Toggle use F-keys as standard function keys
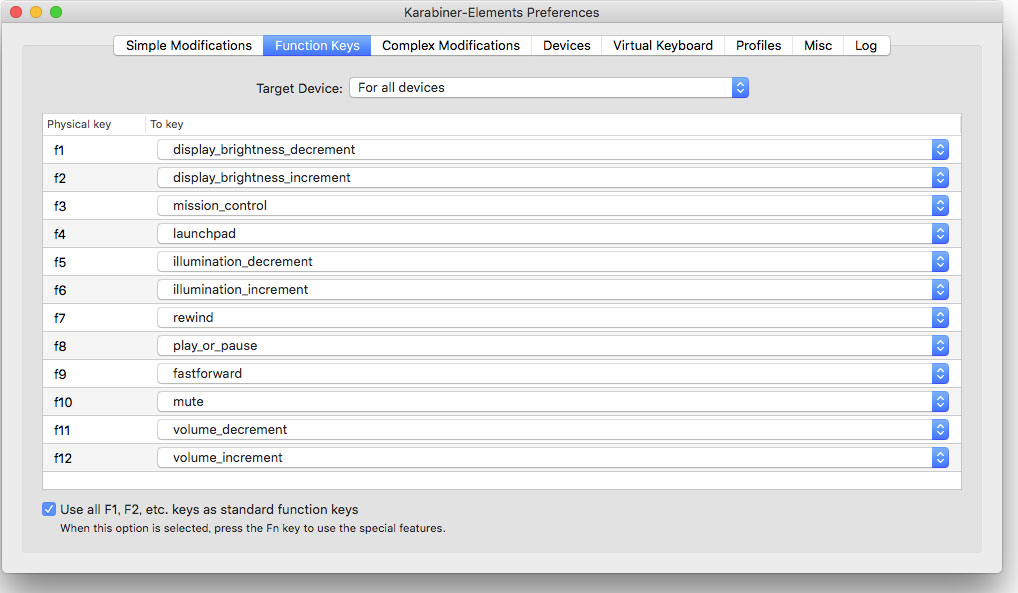 tap(49, 509)
